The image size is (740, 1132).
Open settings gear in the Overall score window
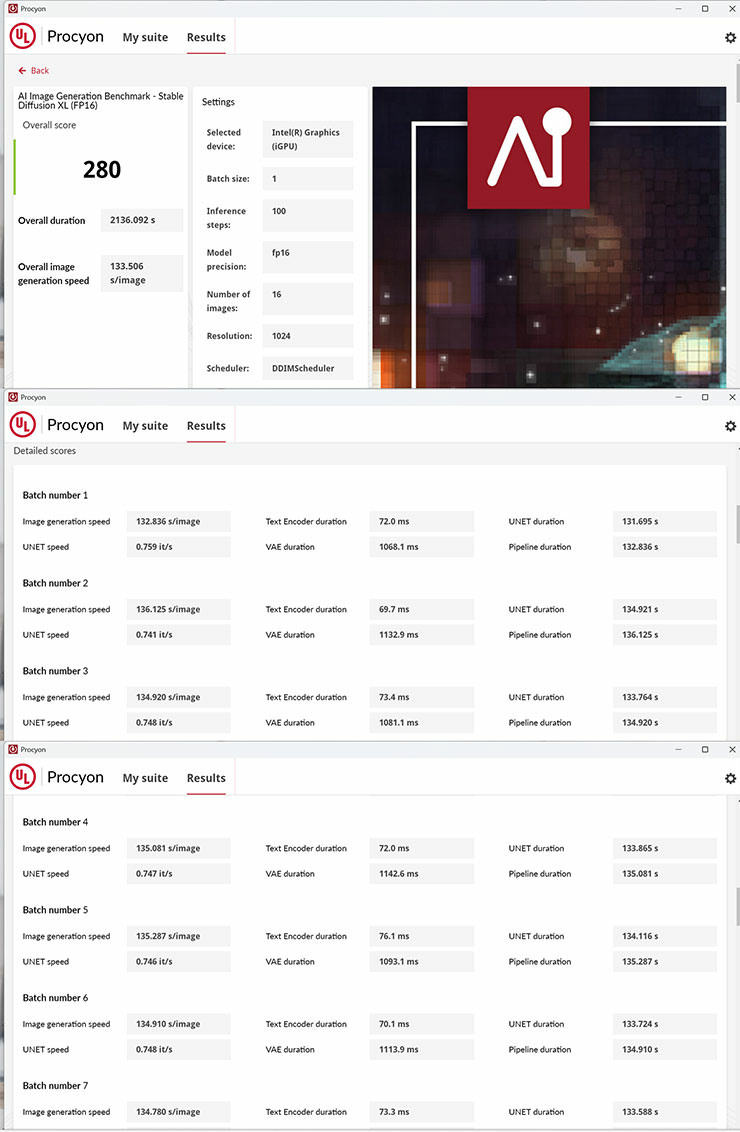730,38
